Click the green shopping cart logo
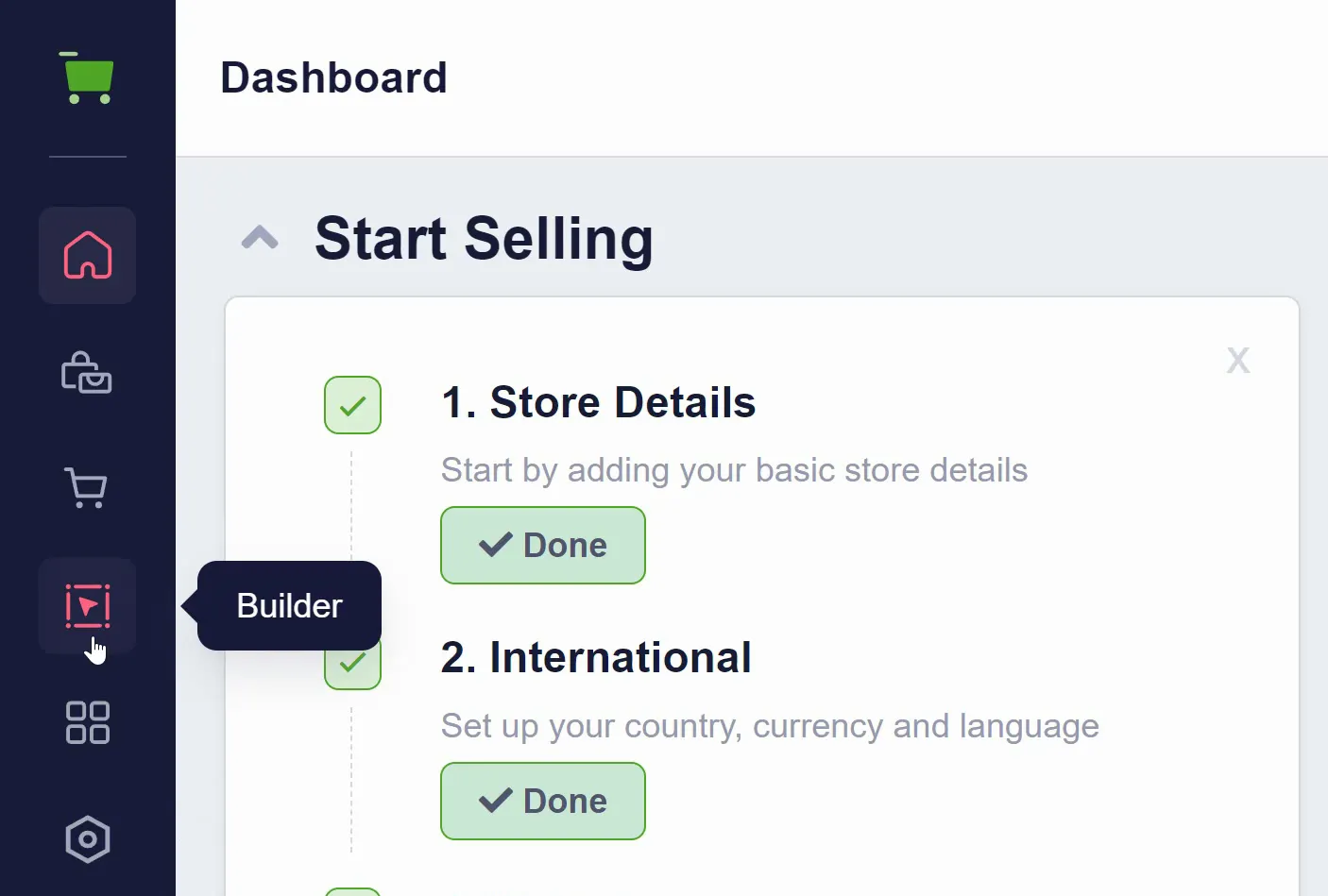This screenshot has height=896, width=1328. (87, 77)
